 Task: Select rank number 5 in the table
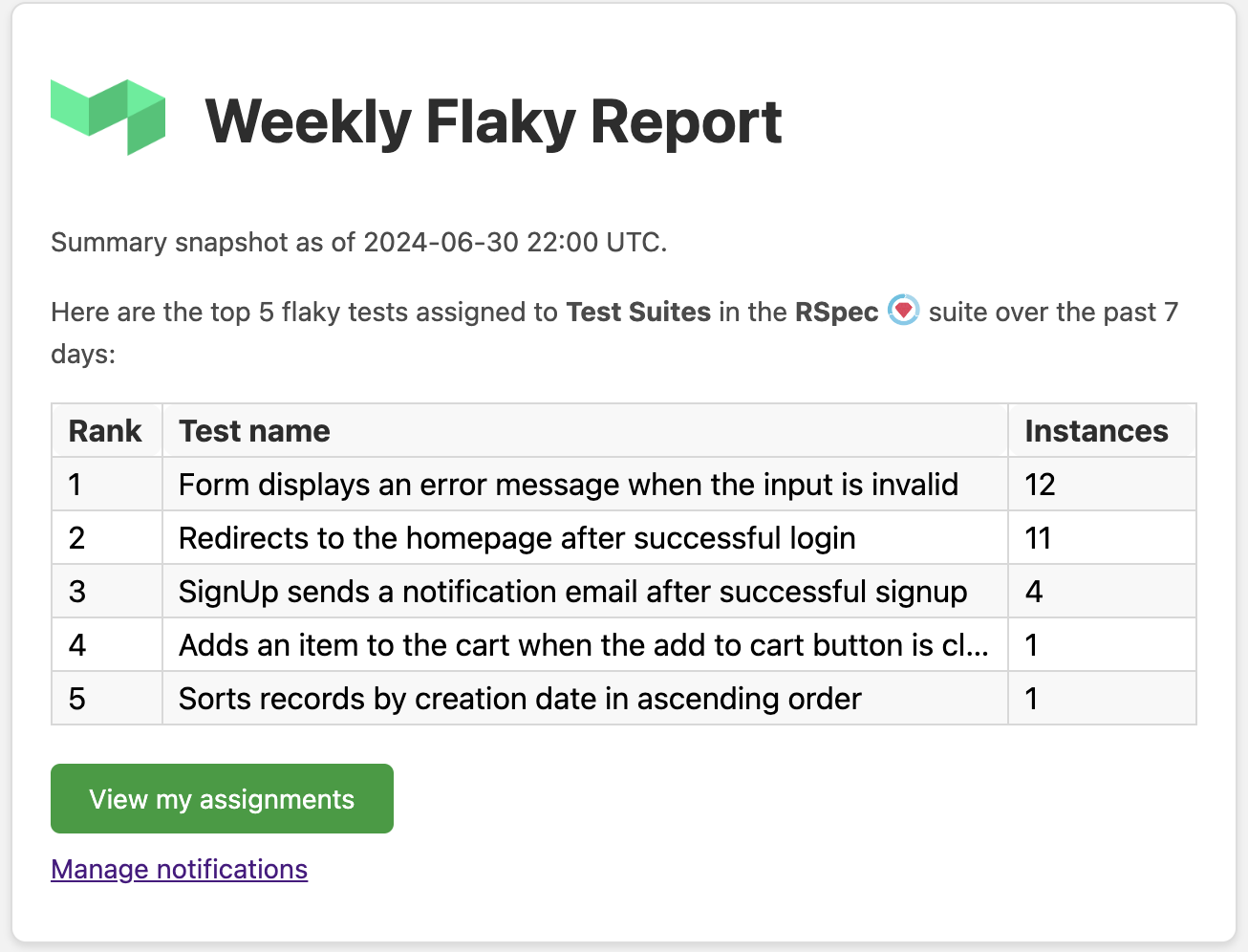point(75,698)
